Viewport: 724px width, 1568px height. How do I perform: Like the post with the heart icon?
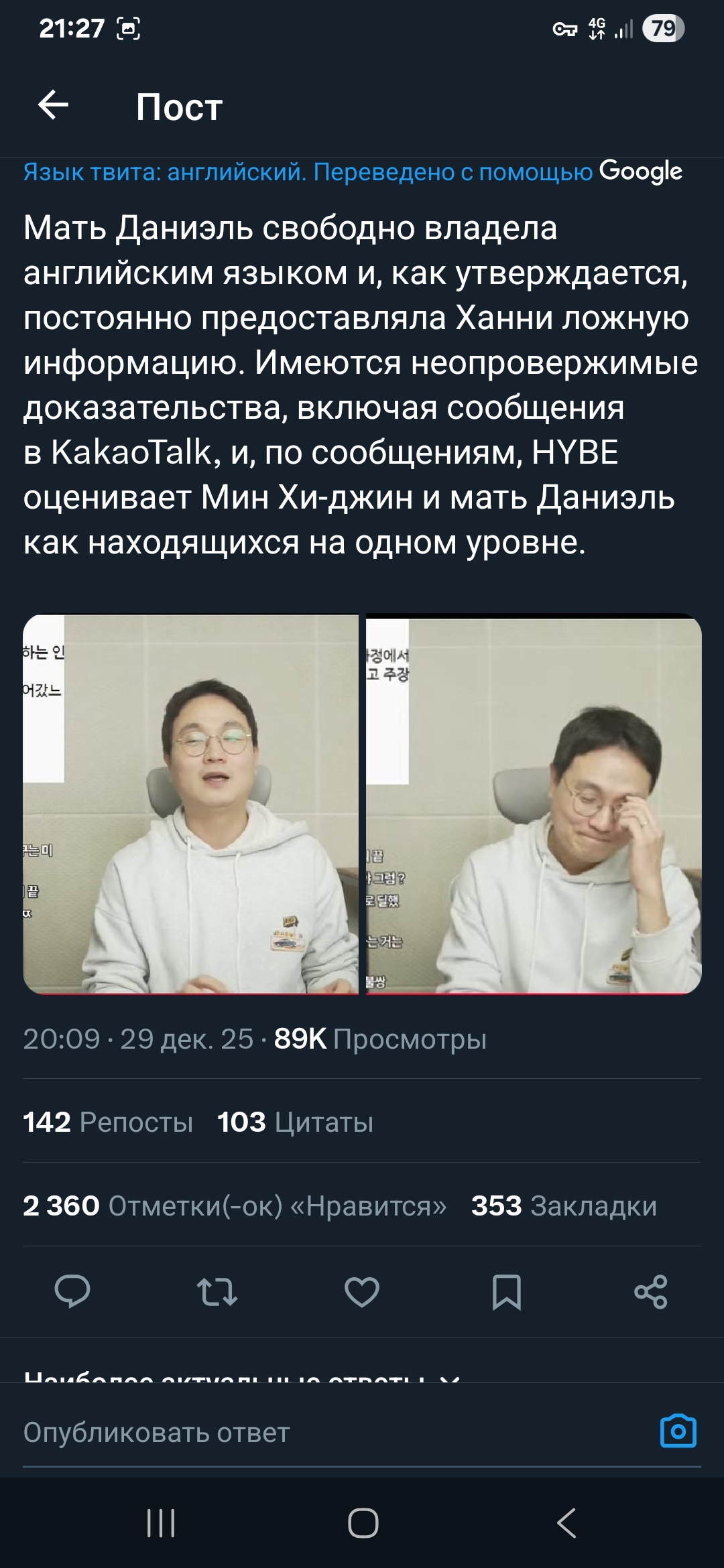point(362,1292)
